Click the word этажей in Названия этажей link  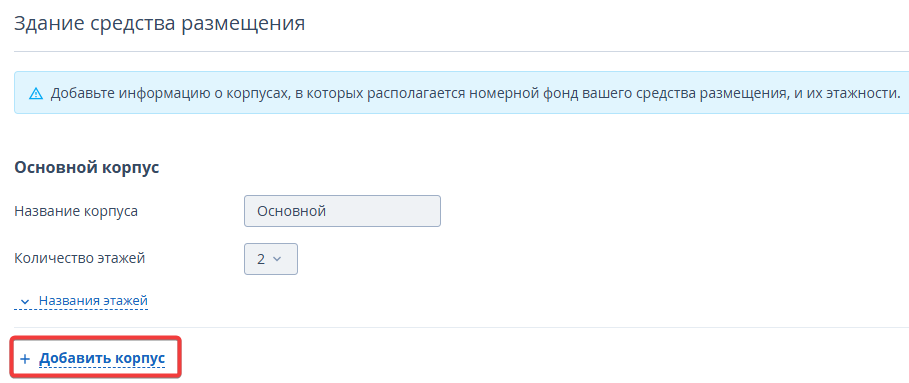tap(125, 301)
